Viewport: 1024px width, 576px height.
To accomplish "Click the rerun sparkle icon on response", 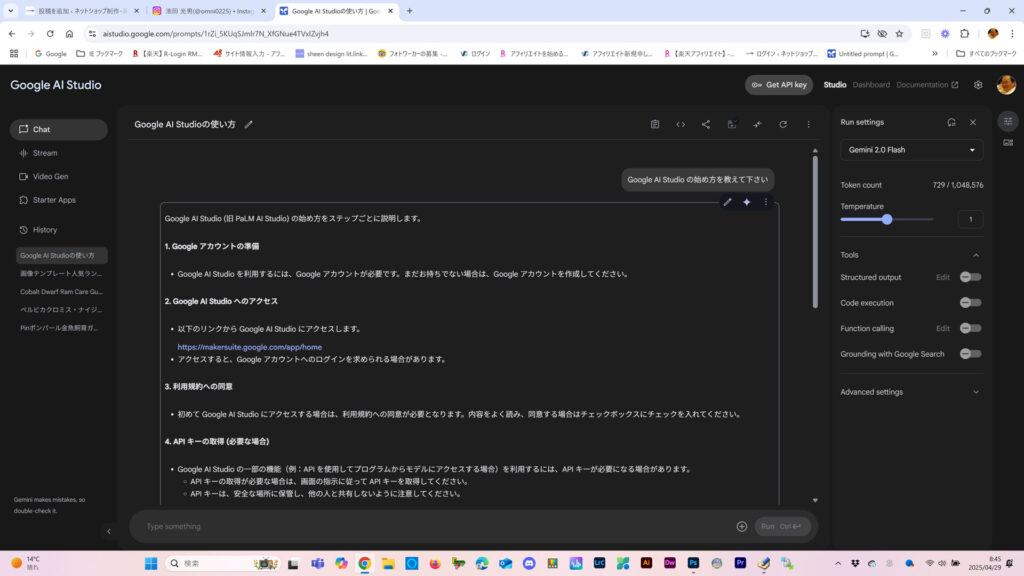I will point(746,202).
